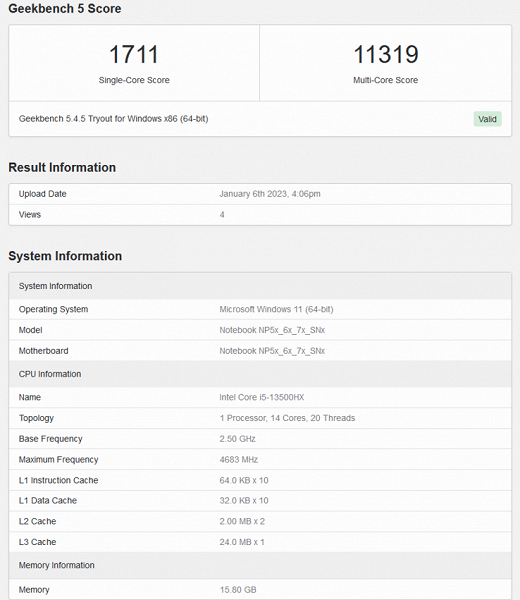Click the Valid status badge
520x600 pixels.
(487, 119)
